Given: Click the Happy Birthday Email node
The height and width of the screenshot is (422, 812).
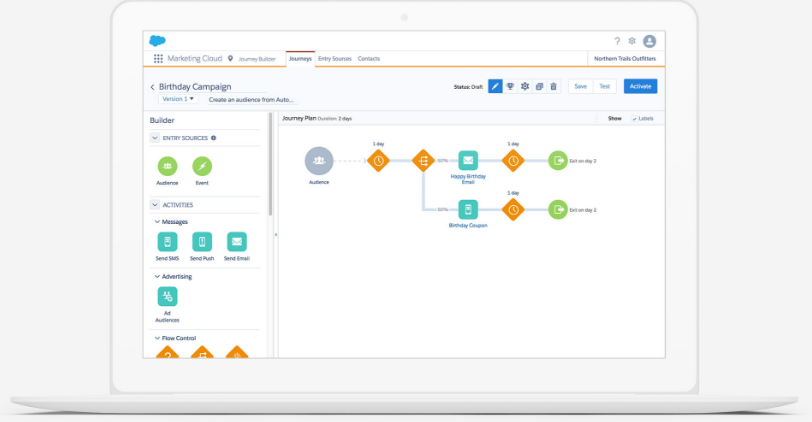Looking at the screenshot, I should click(468, 160).
